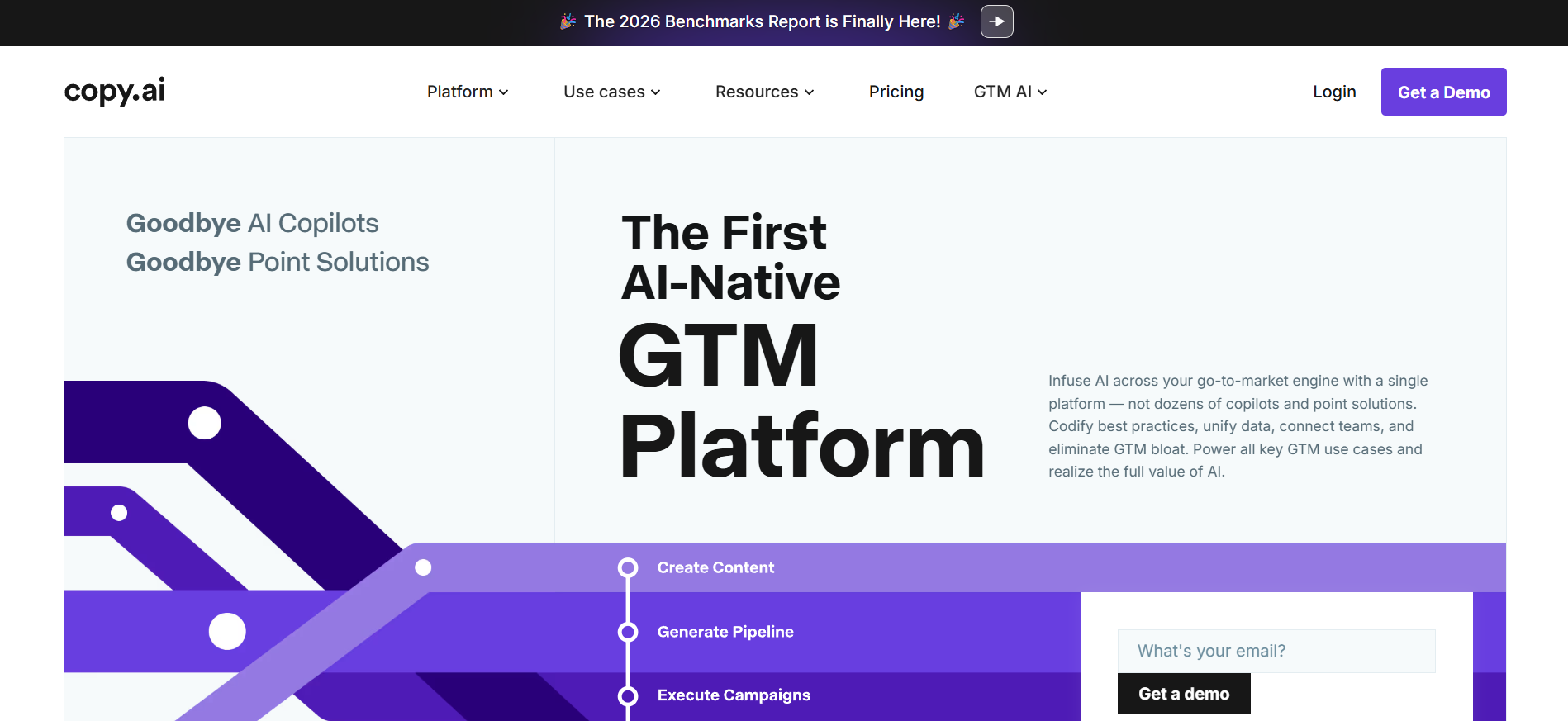Click the Login link

click(x=1334, y=92)
